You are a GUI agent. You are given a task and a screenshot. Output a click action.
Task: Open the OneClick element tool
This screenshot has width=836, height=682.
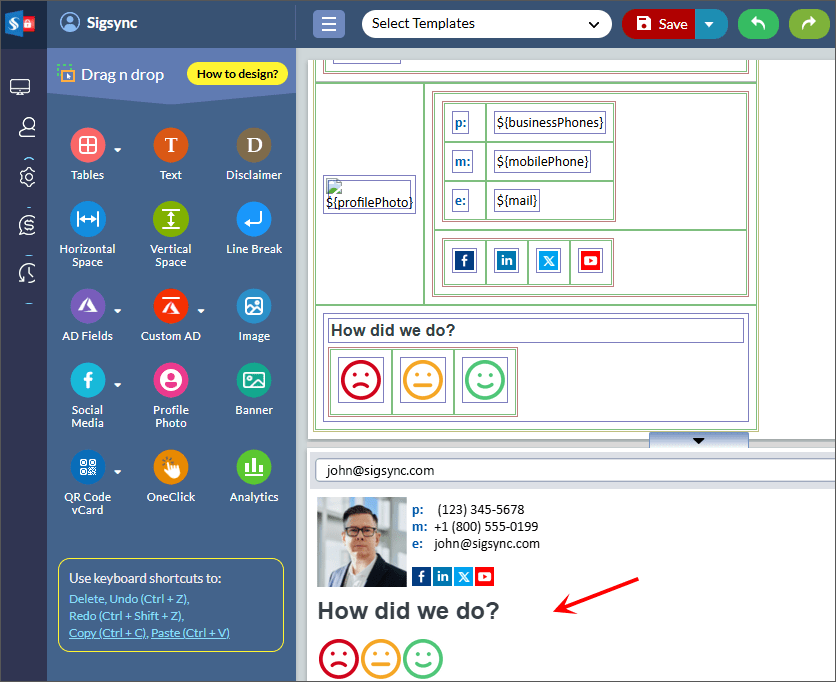click(x=171, y=468)
